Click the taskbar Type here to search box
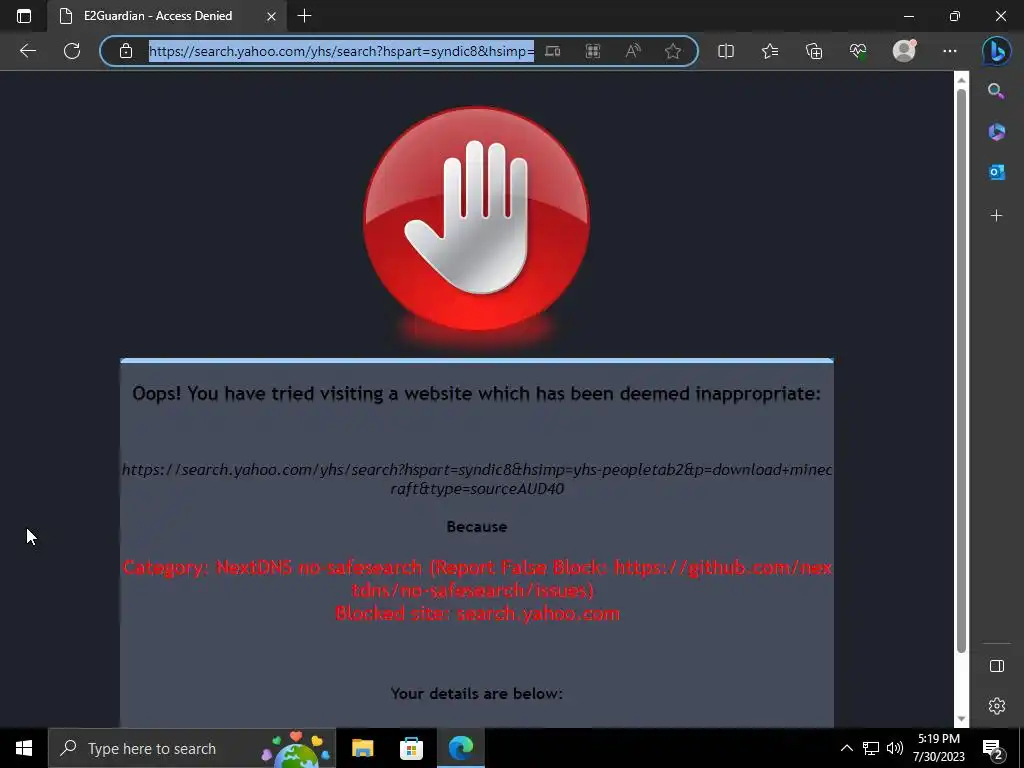1024x768 pixels. point(191,748)
